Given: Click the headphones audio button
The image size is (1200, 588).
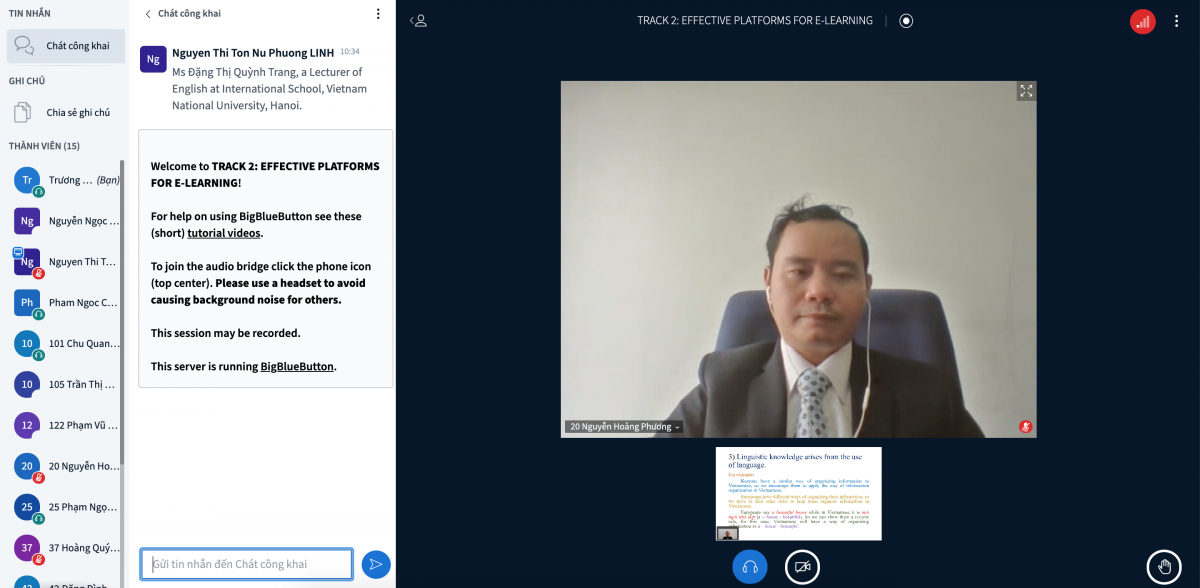Looking at the screenshot, I should pos(750,567).
